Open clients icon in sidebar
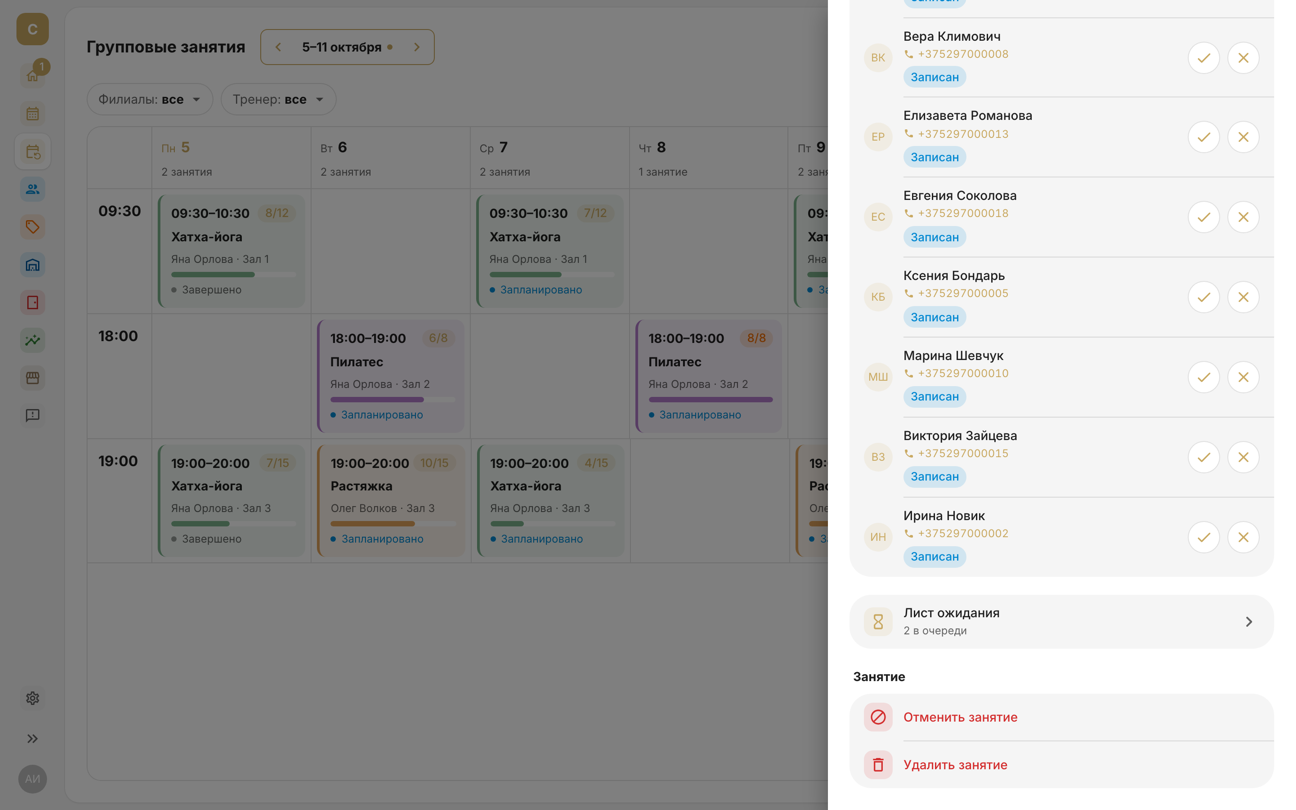 pos(33,189)
